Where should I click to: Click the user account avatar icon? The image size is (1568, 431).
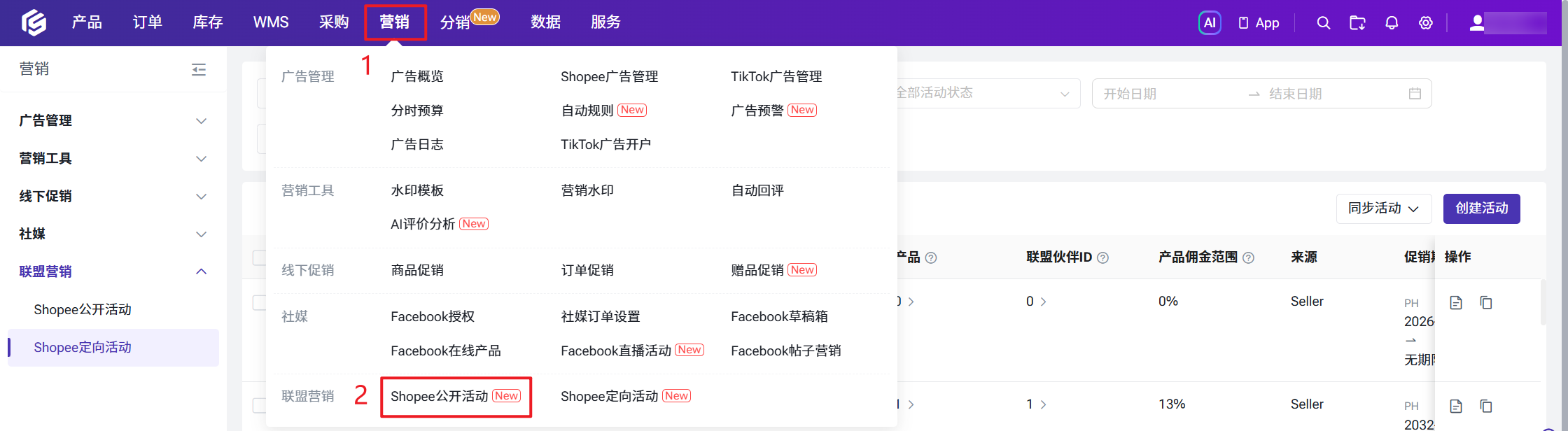pos(1477,23)
